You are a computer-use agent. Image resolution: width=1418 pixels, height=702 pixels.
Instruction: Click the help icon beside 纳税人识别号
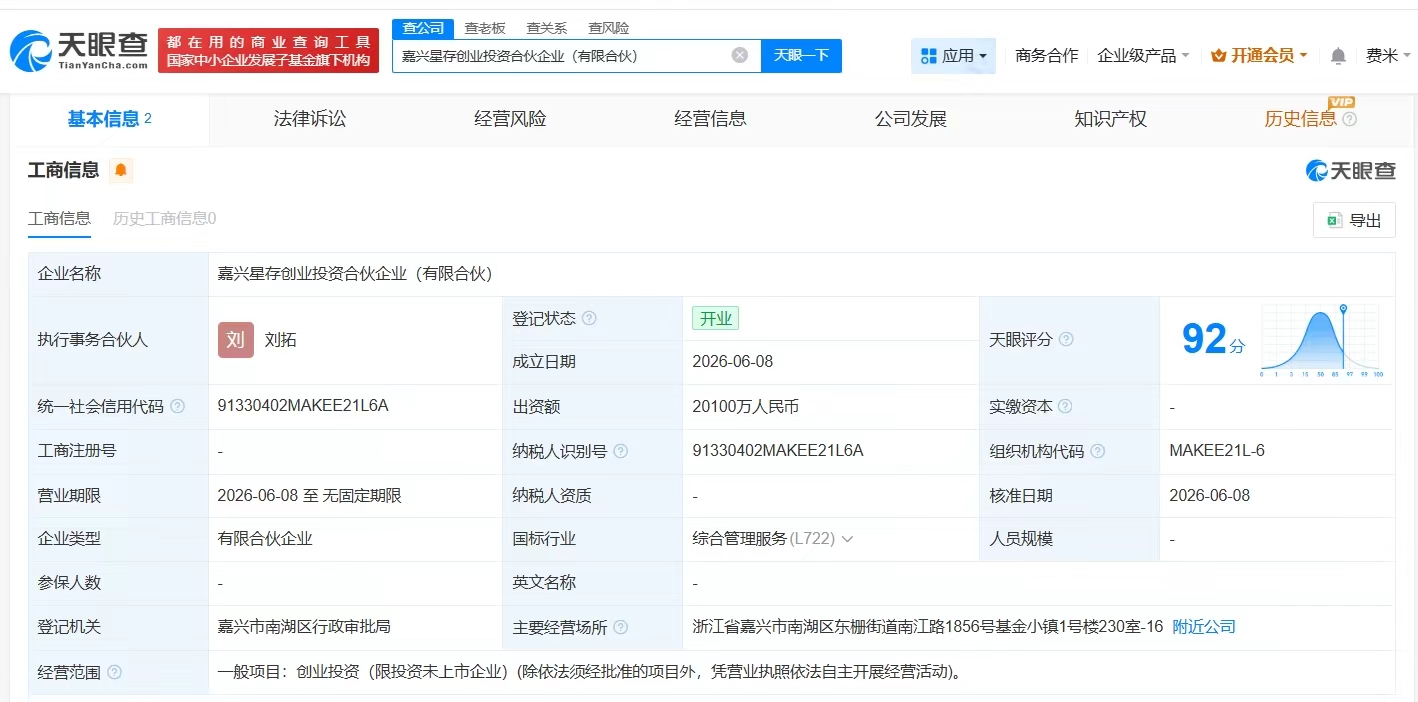pyautogui.click(x=620, y=451)
